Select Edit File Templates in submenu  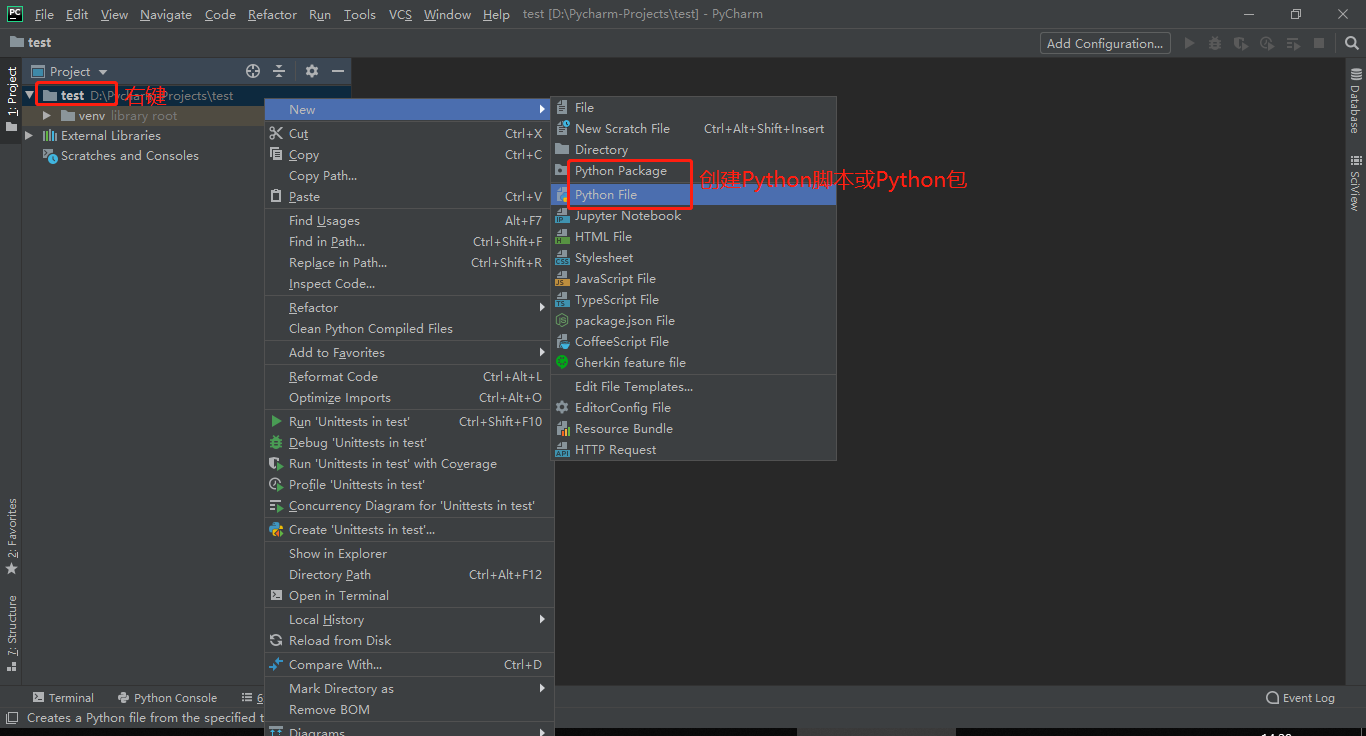694,387
